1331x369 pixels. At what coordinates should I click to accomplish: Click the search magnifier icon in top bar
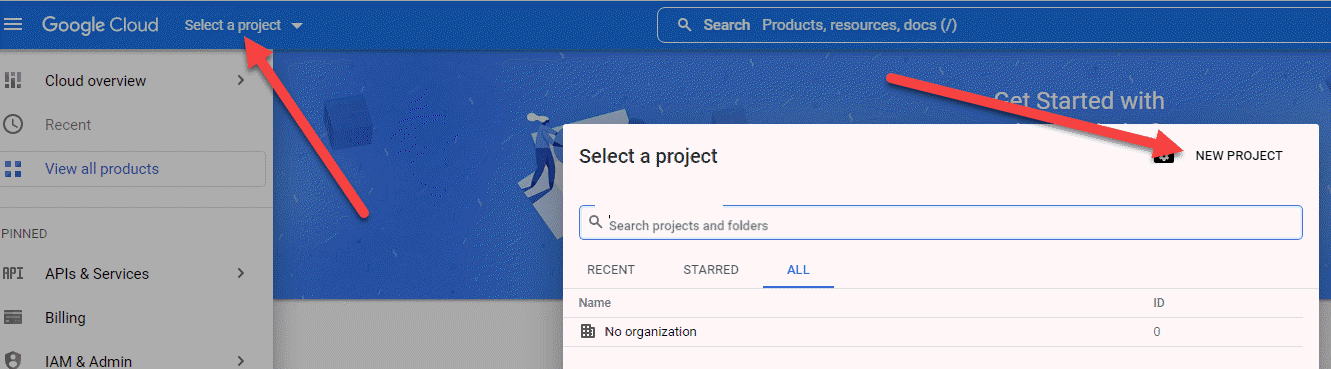click(x=685, y=25)
